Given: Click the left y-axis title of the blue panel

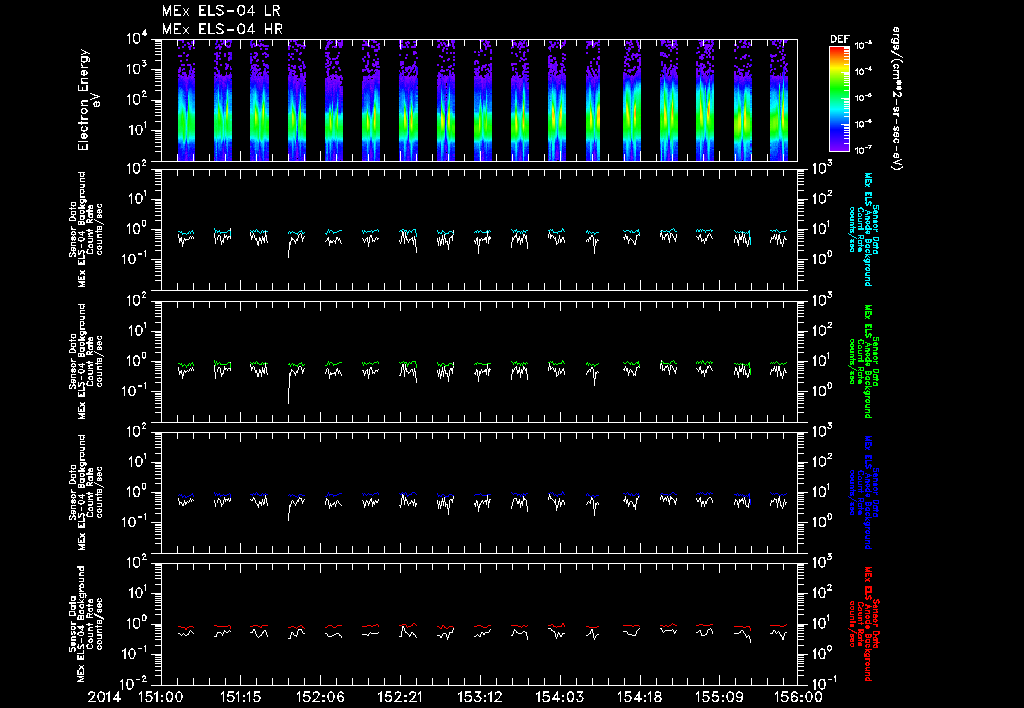Looking at the screenshot, I should 86,492.
